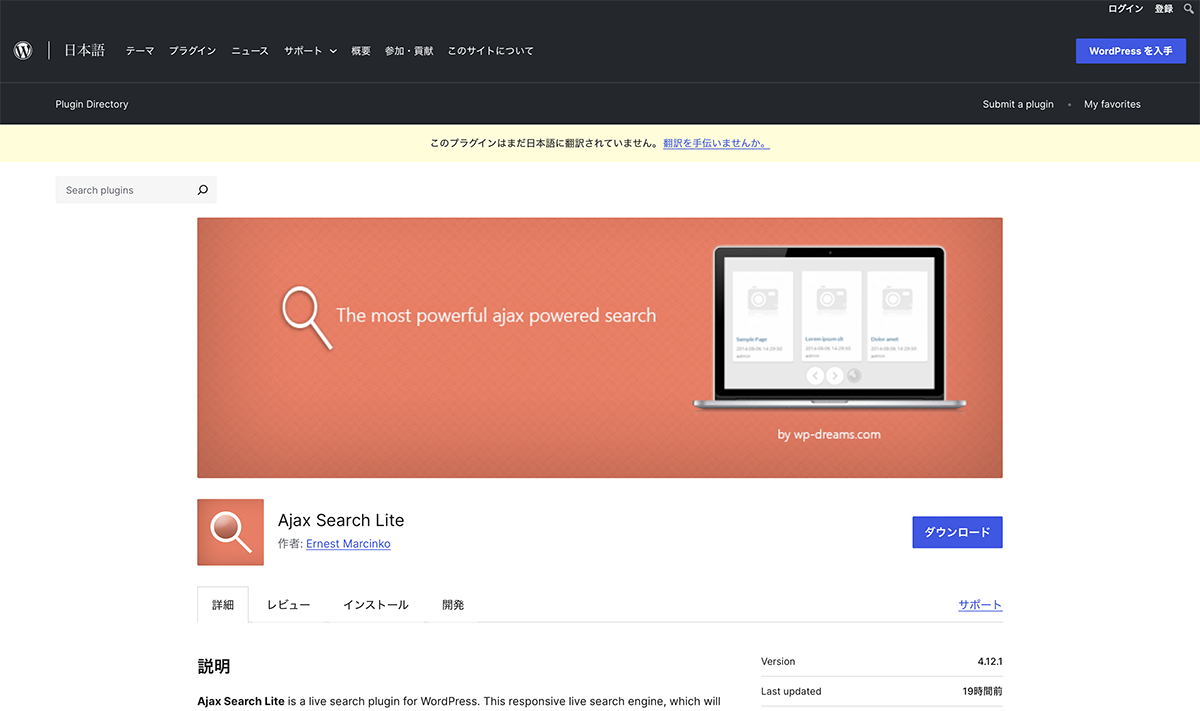This screenshot has width=1200, height=711.
Task: Click the ログイン link
Action: click(x=1125, y=9)
